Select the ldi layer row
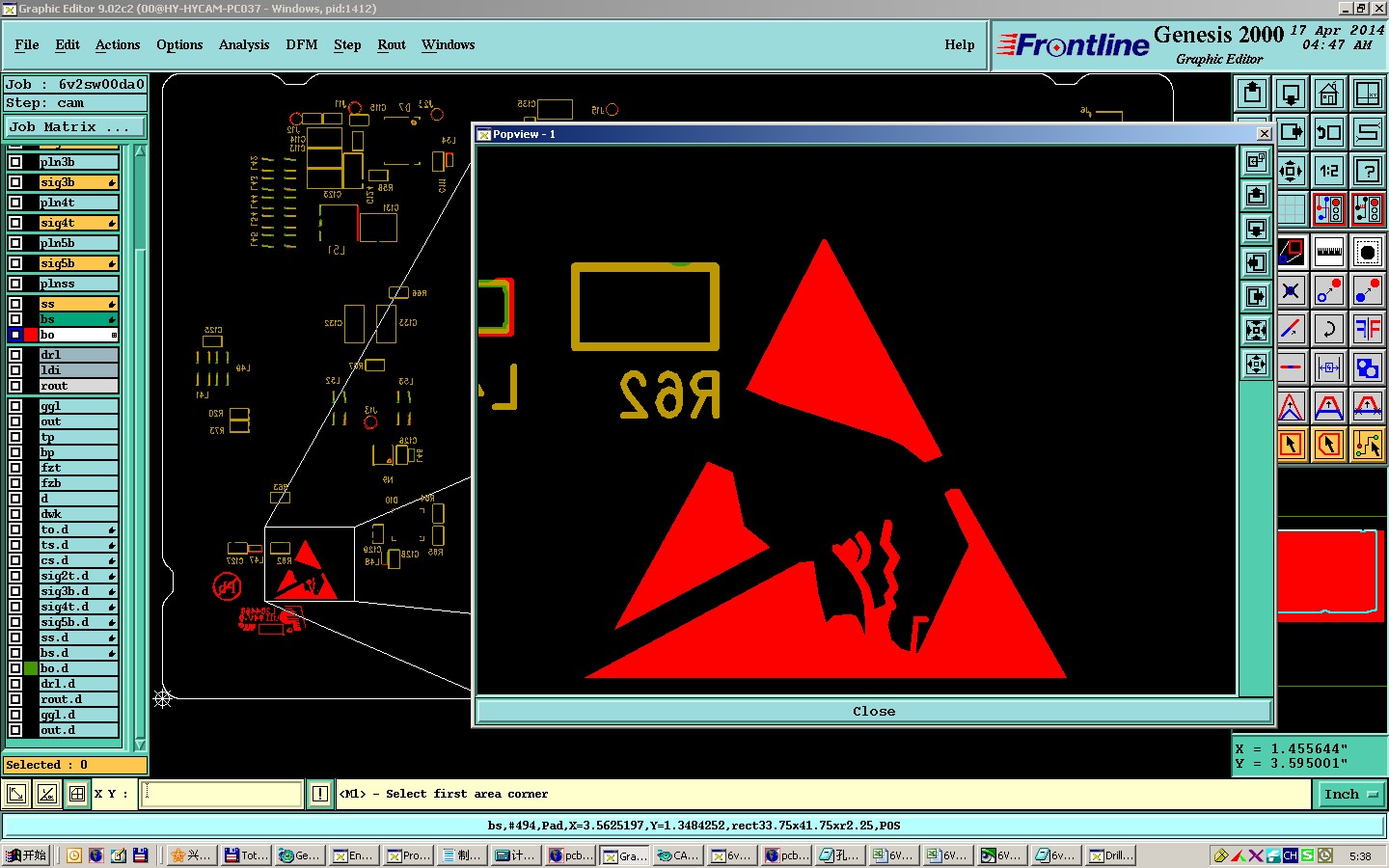 [78, 370]
